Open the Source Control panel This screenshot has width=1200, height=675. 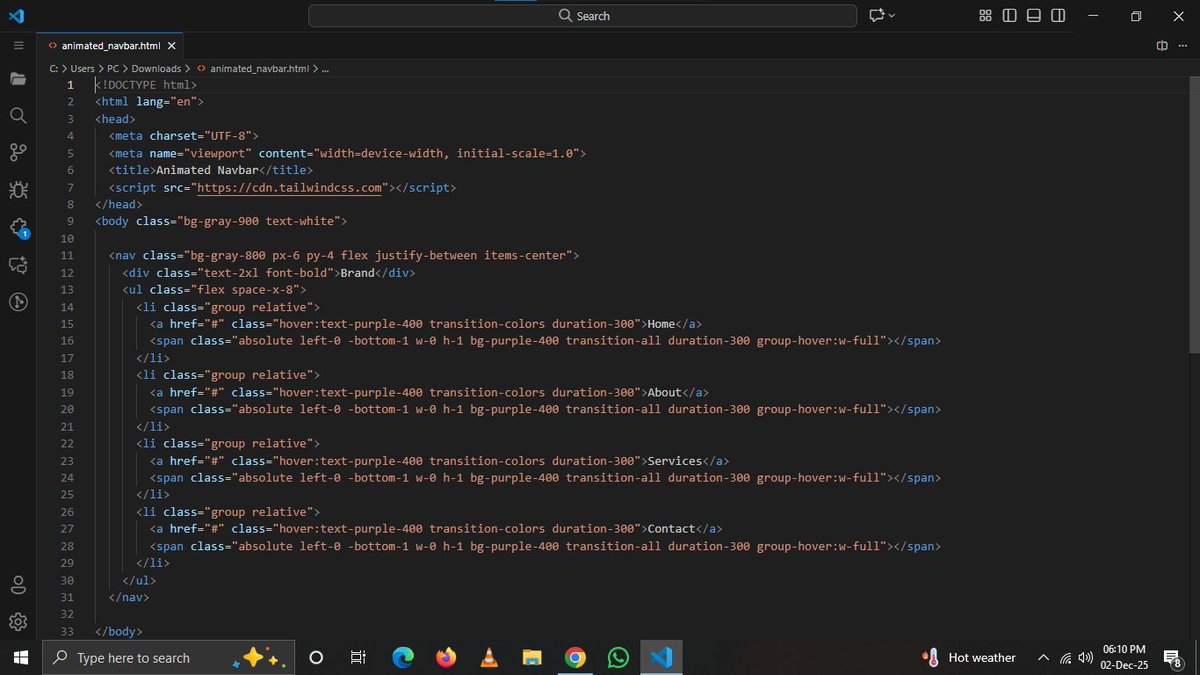[17, 151]
